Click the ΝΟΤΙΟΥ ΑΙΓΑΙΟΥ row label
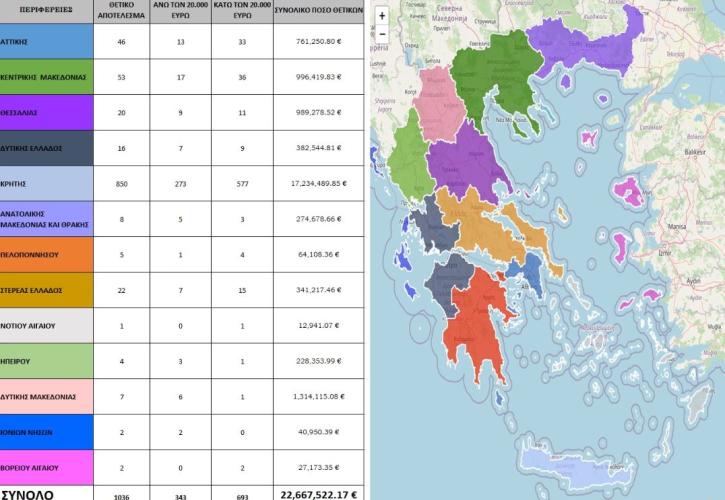The height and width of the screenshot is (500, 725). 46,326
